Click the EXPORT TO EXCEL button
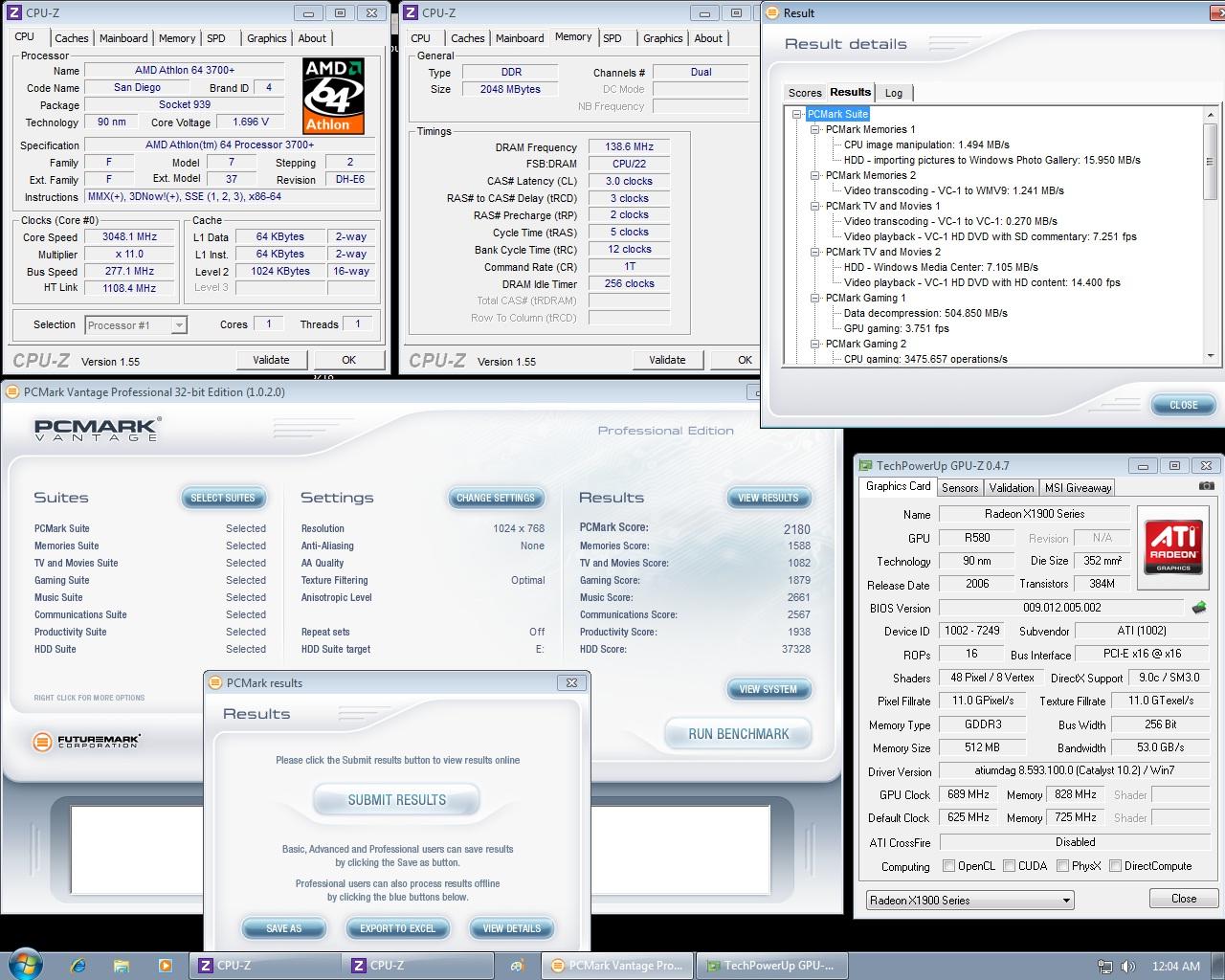Image resolution: width=1225 pixels, height=980 pixels. [397, 928]
